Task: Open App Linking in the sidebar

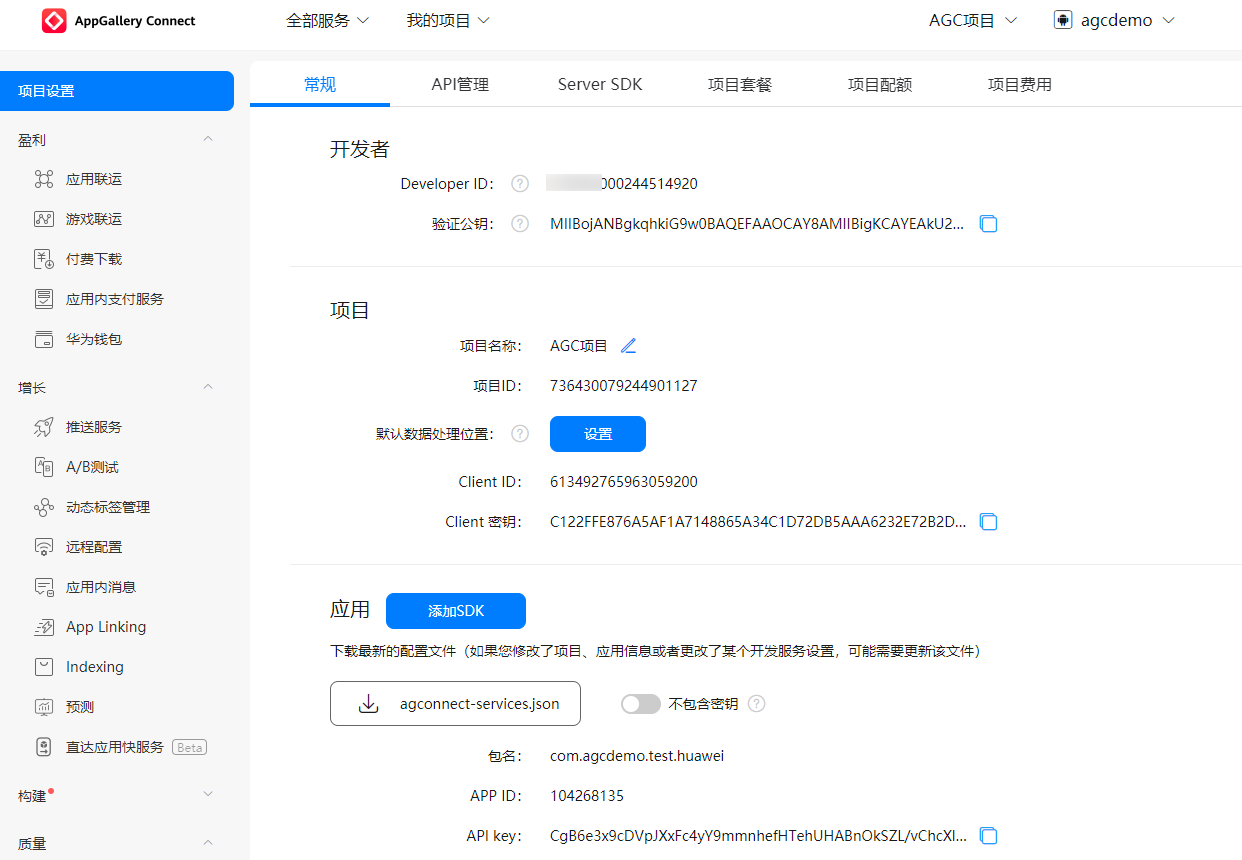Action: (x=105, y=627)
